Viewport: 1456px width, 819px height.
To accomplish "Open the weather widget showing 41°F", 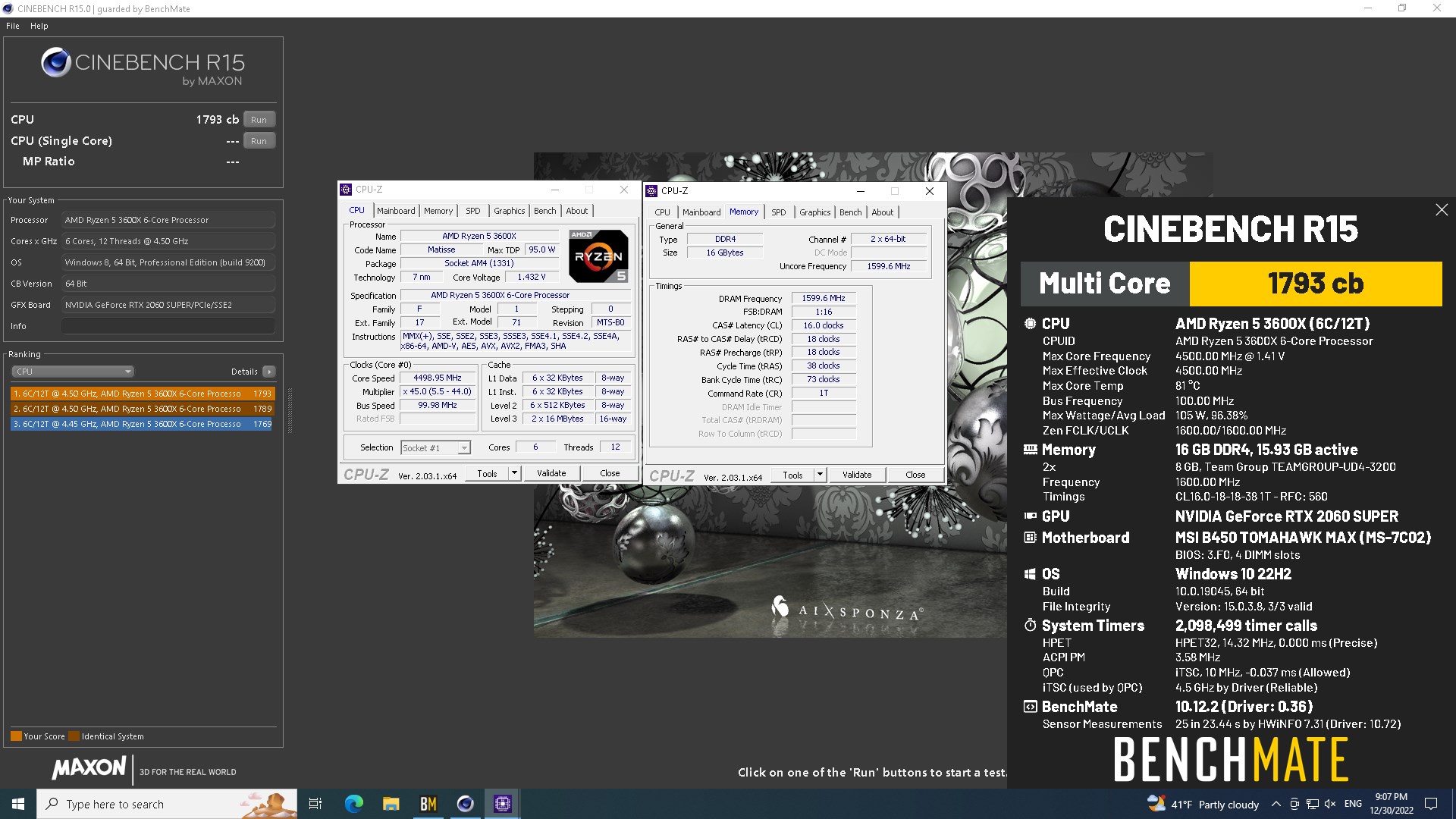I will pos(1203,804).
